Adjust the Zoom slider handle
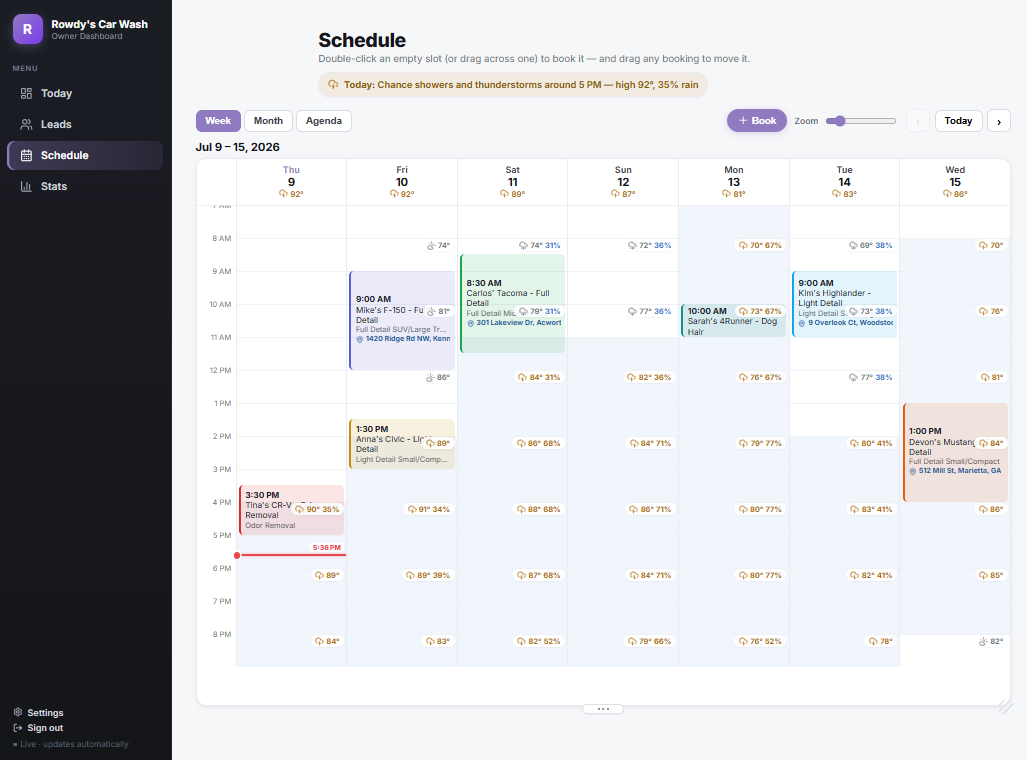The height and width of the screenshot is (760, 1027). coord(840,121)
